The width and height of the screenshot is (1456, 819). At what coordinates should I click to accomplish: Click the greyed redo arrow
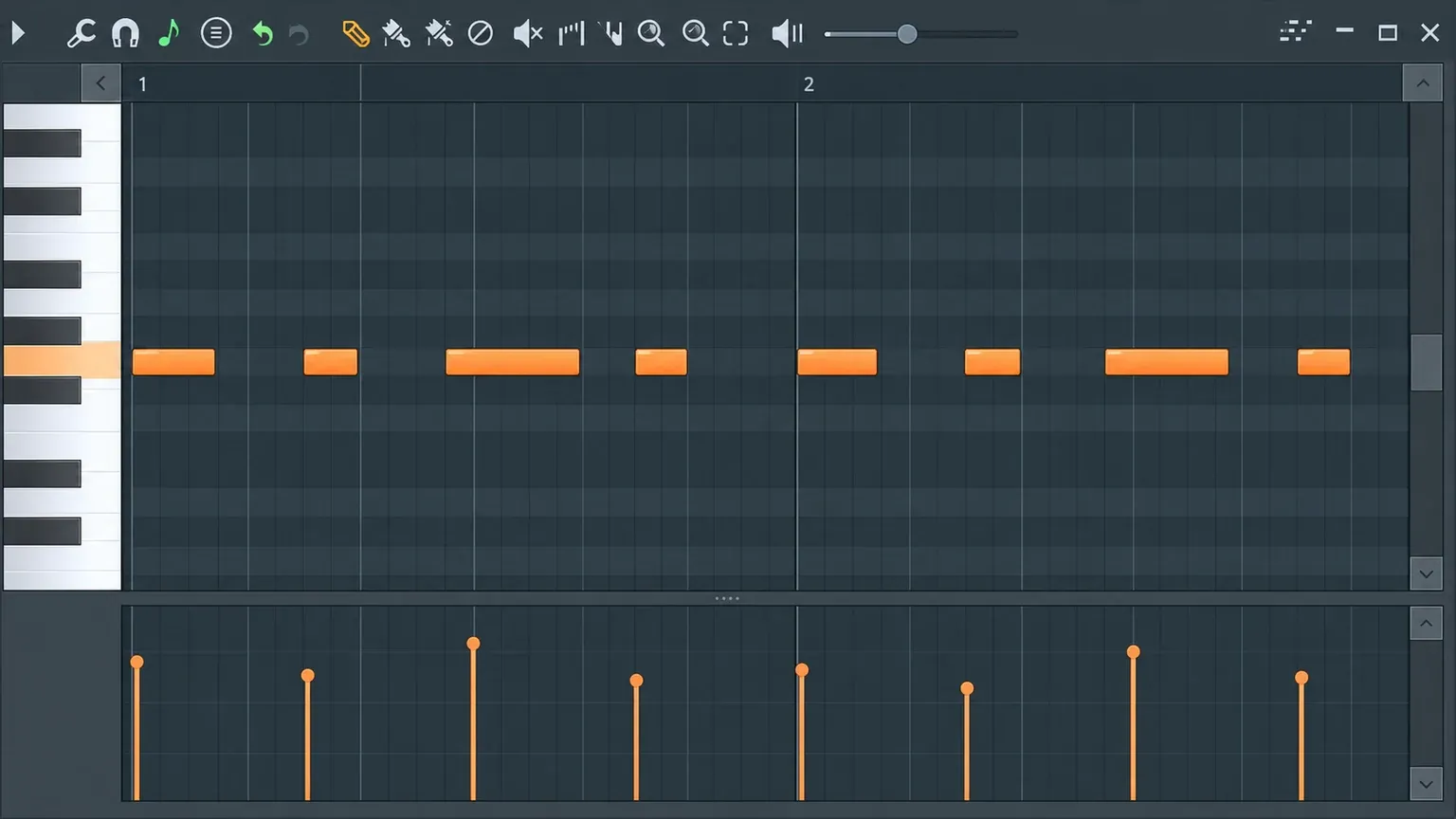coord(299,35)
